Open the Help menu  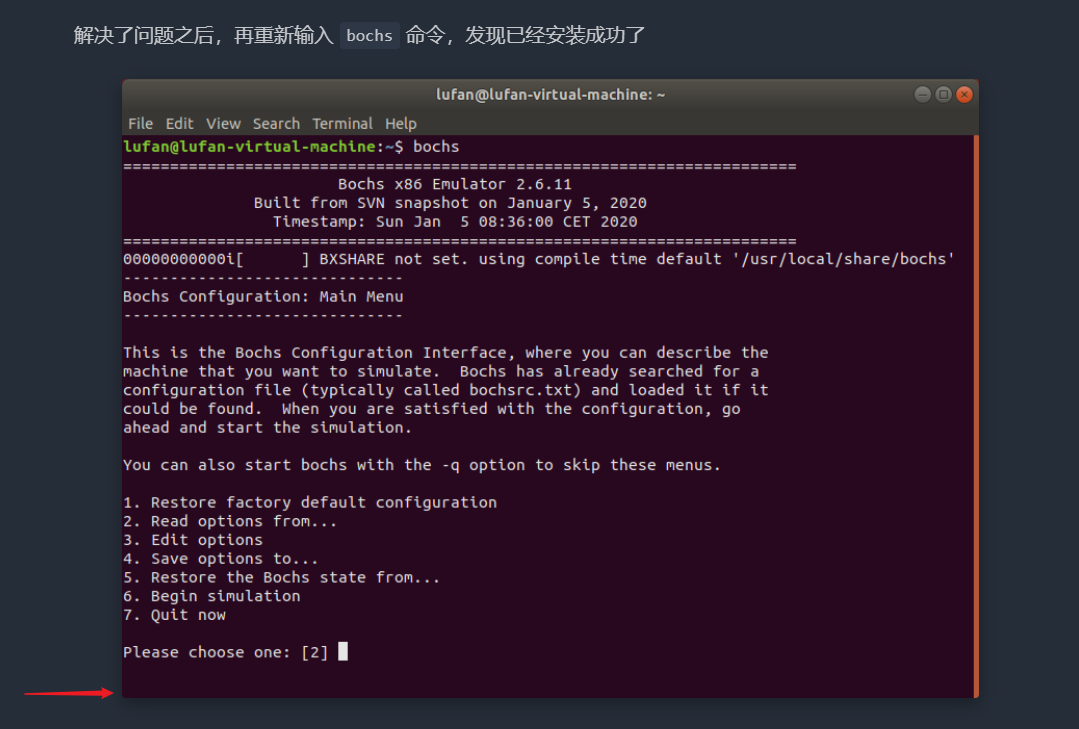[400, 124]
